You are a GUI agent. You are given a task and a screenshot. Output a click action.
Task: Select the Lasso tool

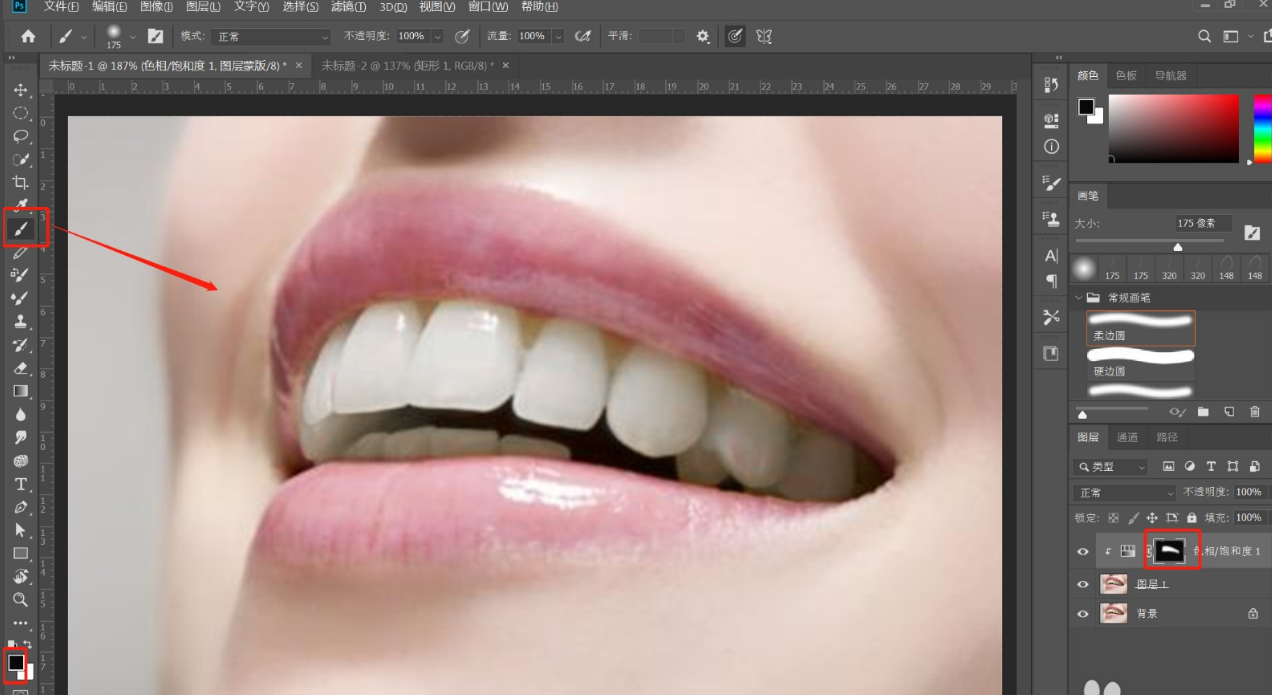point(20,136)
